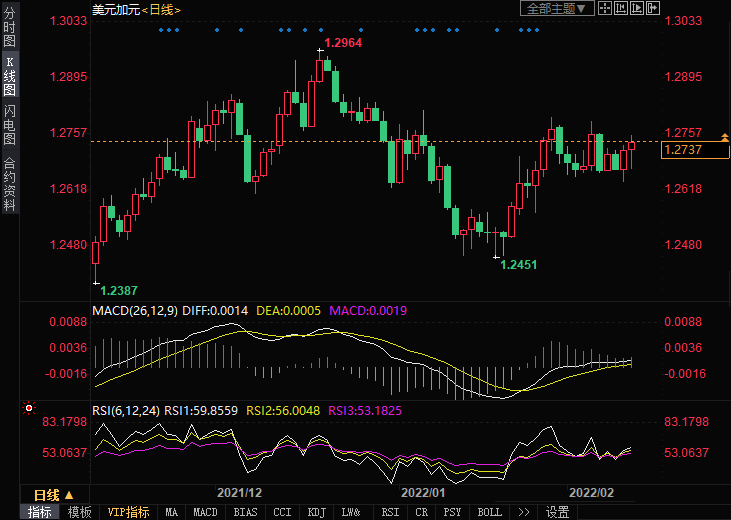The width and height of the screenshot is (731, 520).
Task: Select the 闪电图 tab in sidebar
Action: click(9, 123)
